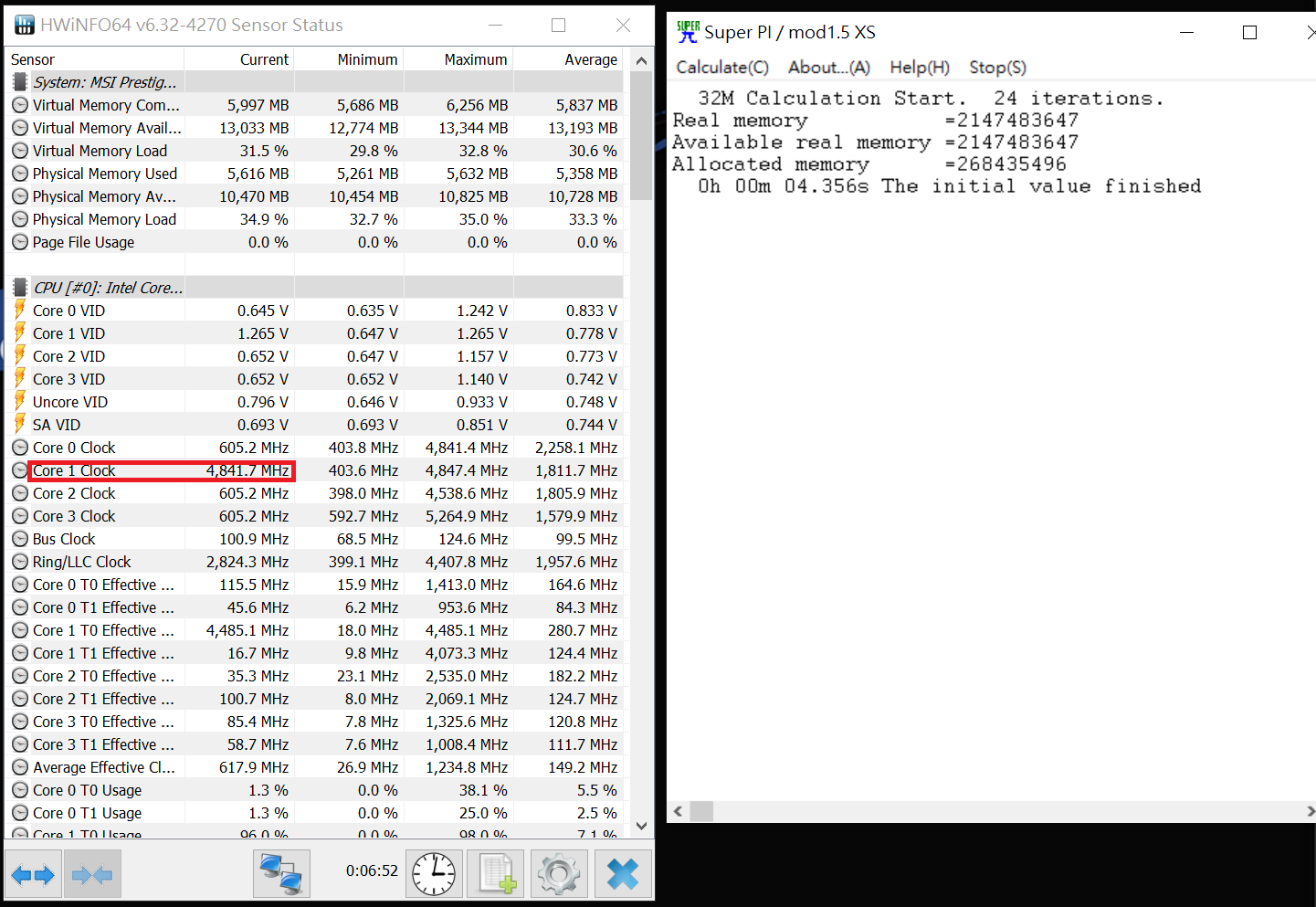This screenshot has height=907, width=1316.
Task: Click the HWiNFO64 title bar app icon
Action: (24, 25)
